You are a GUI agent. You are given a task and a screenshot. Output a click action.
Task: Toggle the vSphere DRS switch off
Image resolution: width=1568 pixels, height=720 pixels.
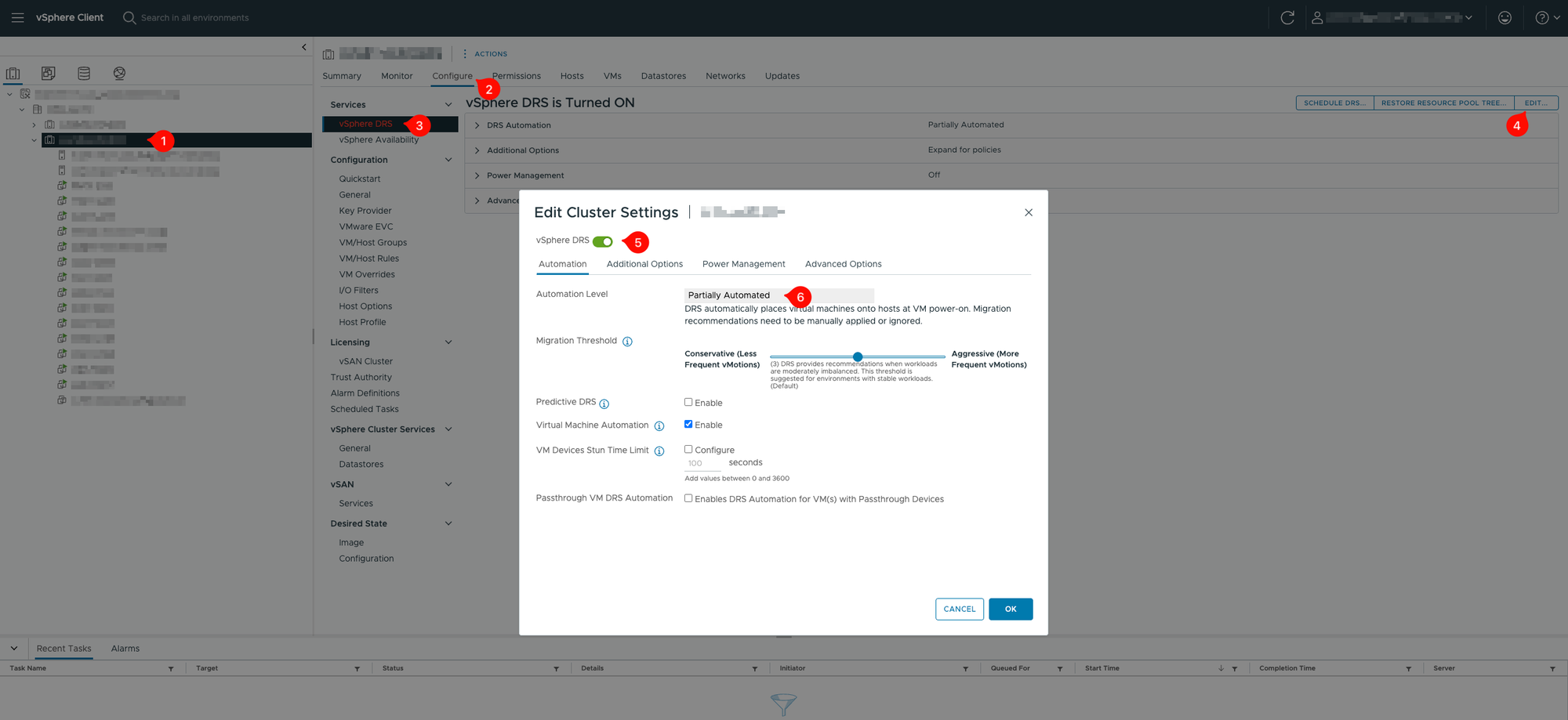tap(602, 241)
